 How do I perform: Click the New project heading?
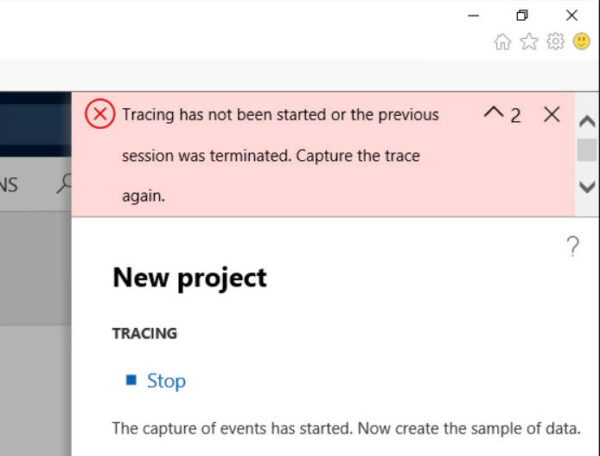(189, 277)
